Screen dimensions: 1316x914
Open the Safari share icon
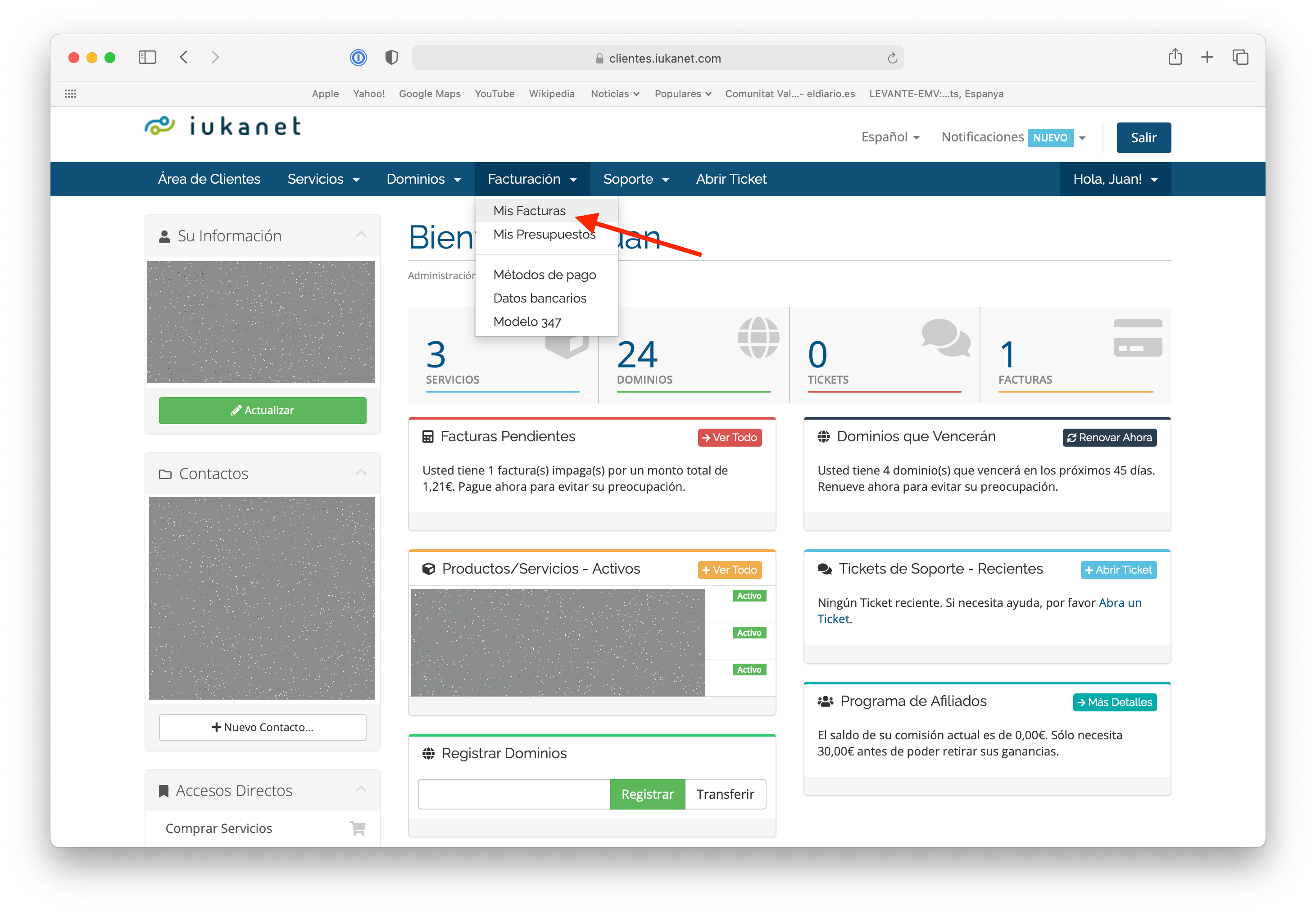click(x=1175, y=57)
